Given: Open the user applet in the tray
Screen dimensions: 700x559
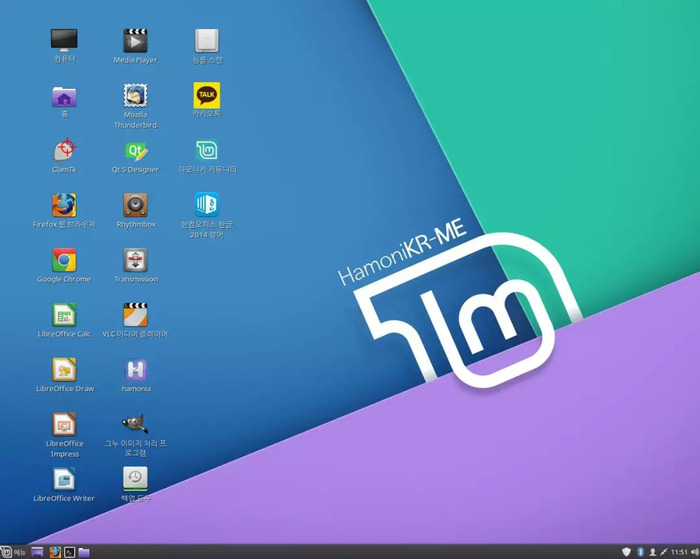Looking at the screenshot, I should (x=652, y=552).
